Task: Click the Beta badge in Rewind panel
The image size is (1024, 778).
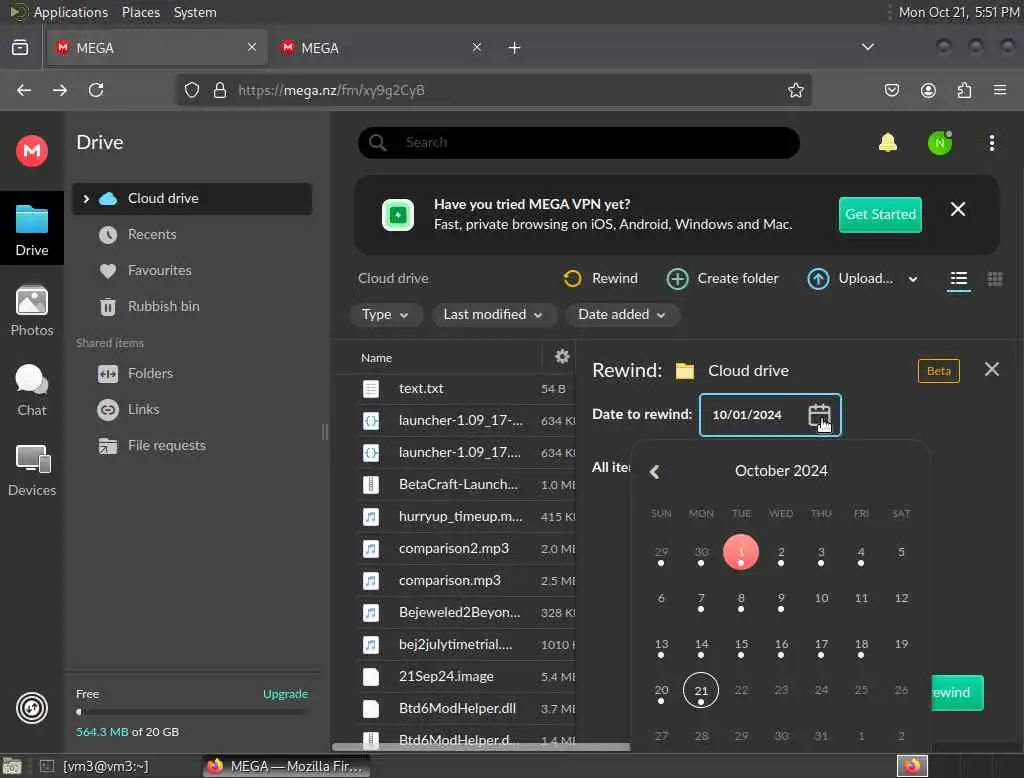Action: [x=938, y=371]
